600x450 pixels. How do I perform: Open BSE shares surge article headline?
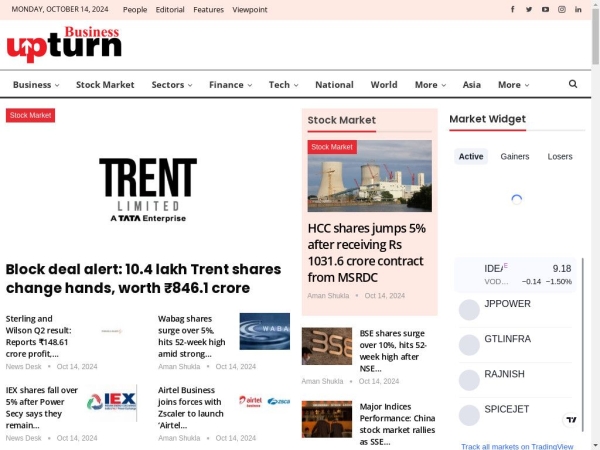(x=393, y=351)
